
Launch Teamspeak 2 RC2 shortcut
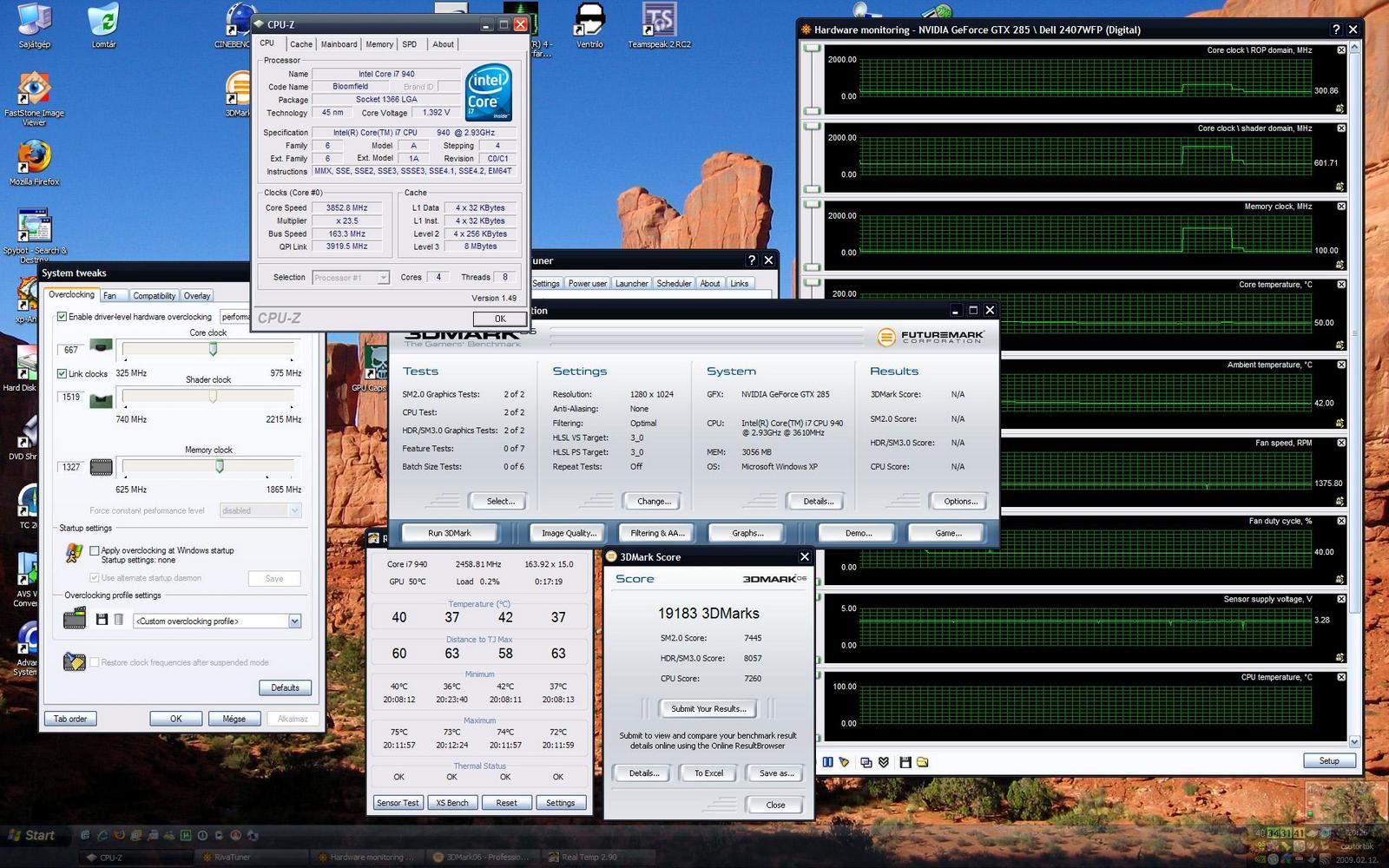coord(660,26)
